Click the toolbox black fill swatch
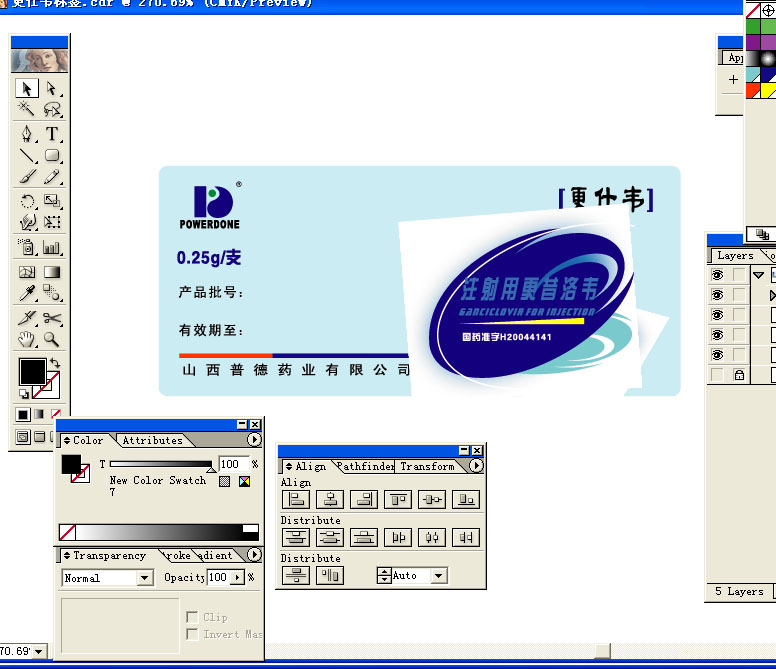 [x=33, y=372]
